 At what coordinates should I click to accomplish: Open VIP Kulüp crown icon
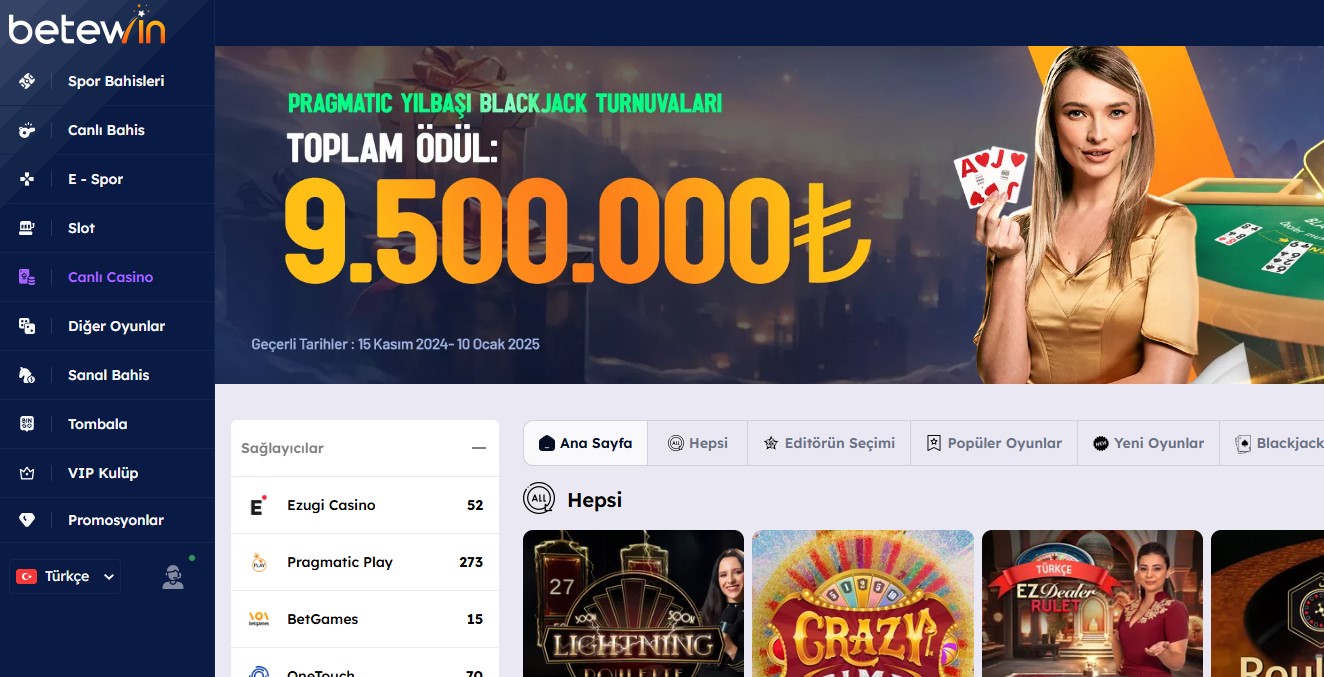click(27, 473)
